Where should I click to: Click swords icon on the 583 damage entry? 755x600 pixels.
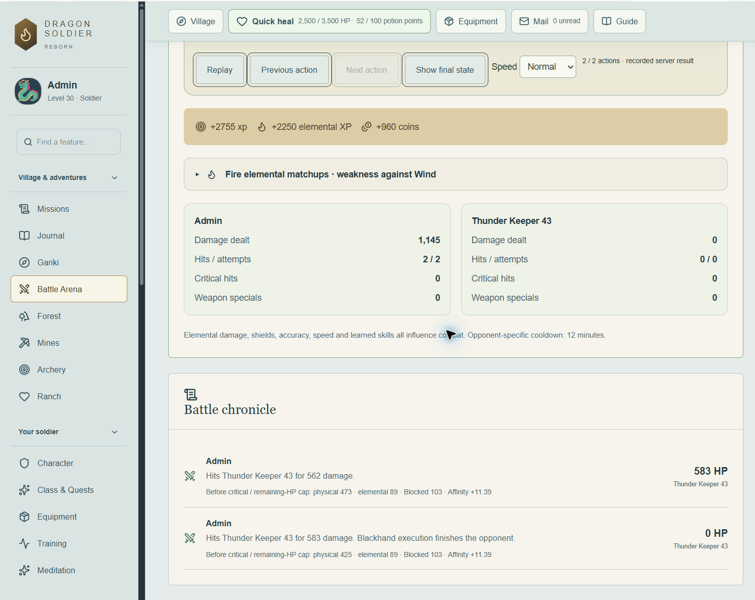coord(190,538)
